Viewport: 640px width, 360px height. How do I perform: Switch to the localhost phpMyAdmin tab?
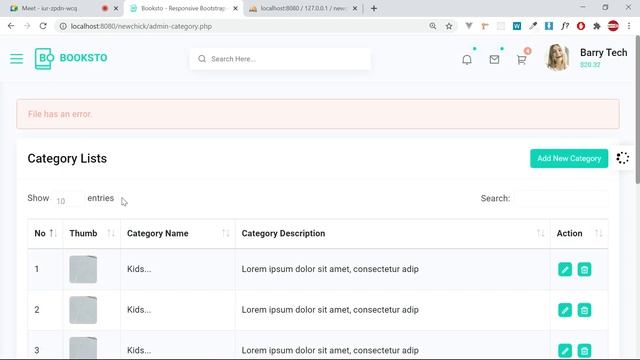(302, 8)
